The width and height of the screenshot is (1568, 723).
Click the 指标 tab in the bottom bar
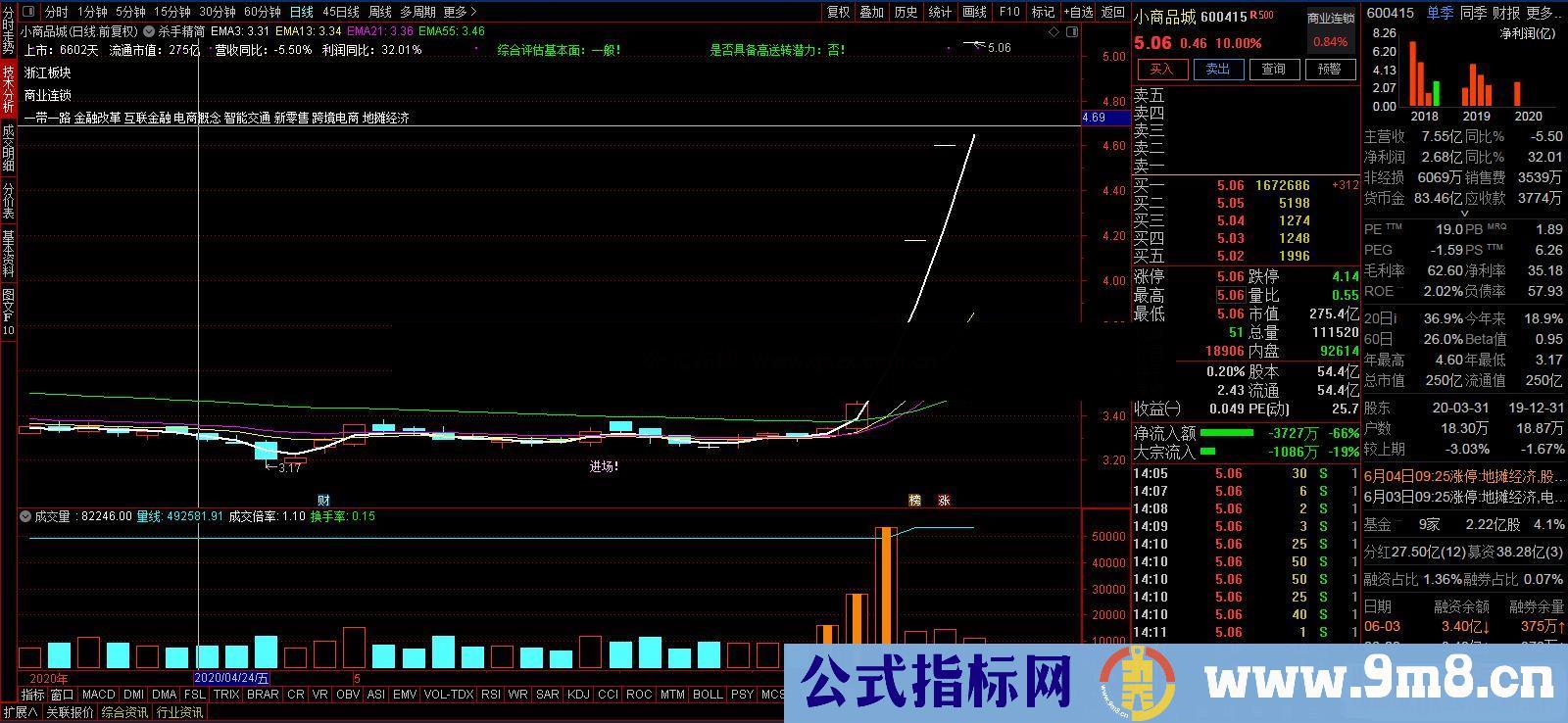tap(33, 695)
